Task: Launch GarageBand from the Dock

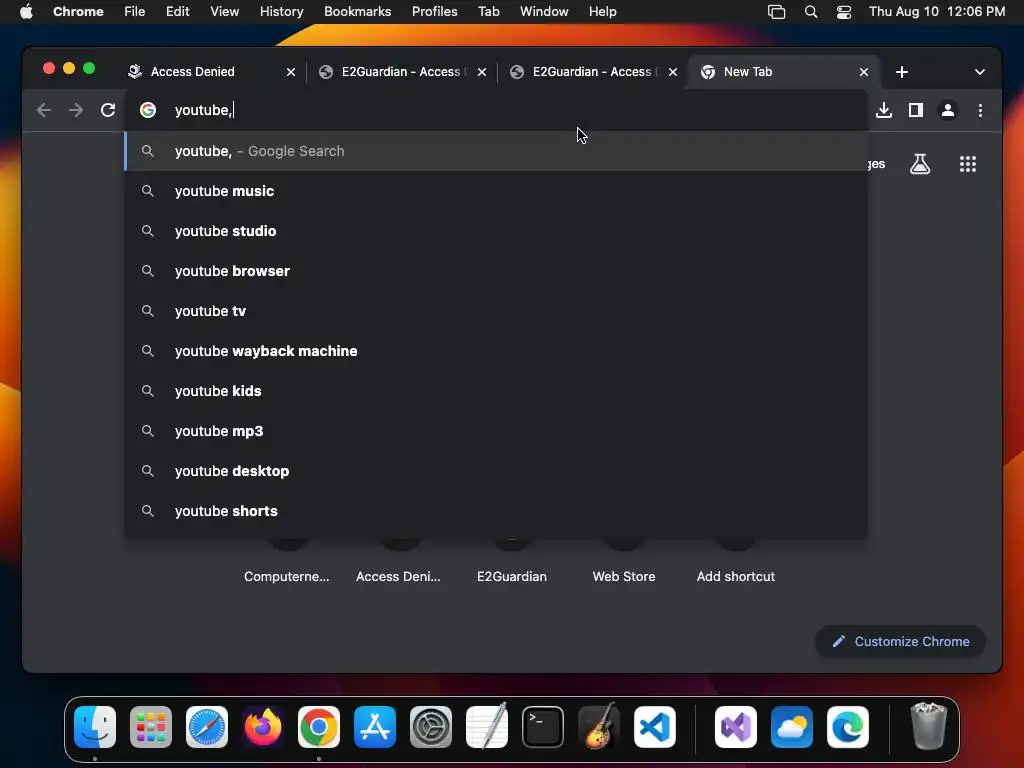Action: pos(598,726)
